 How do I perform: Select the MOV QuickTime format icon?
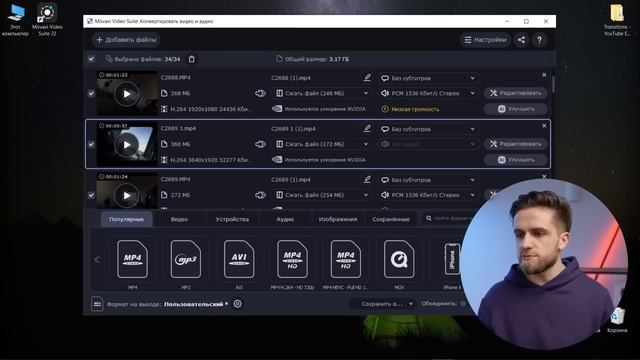coord(399,260)
